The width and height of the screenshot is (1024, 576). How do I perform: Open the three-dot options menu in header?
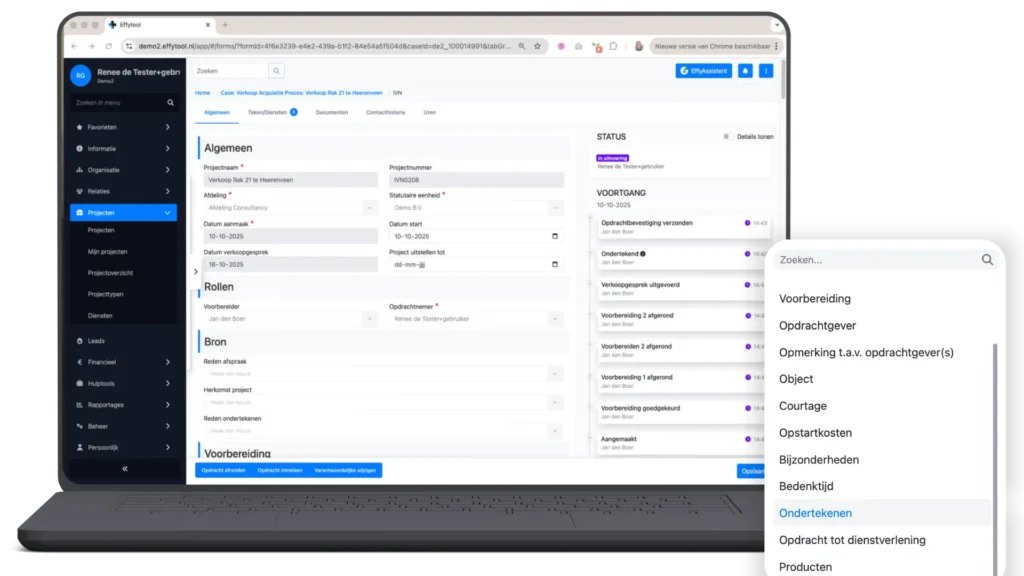coord(766,71)
